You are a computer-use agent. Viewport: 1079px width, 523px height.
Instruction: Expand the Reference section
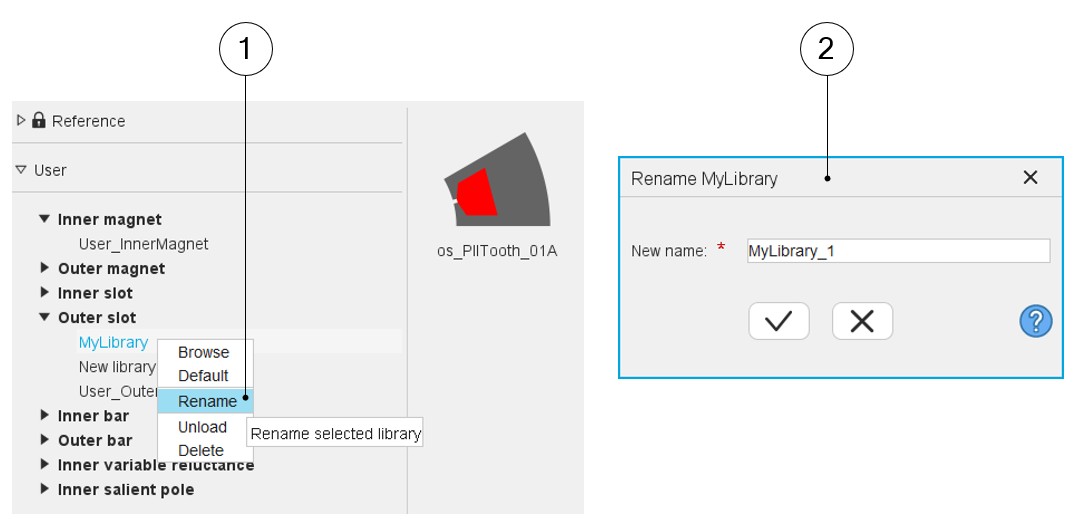pyautogui.click(x=22, y=120)
